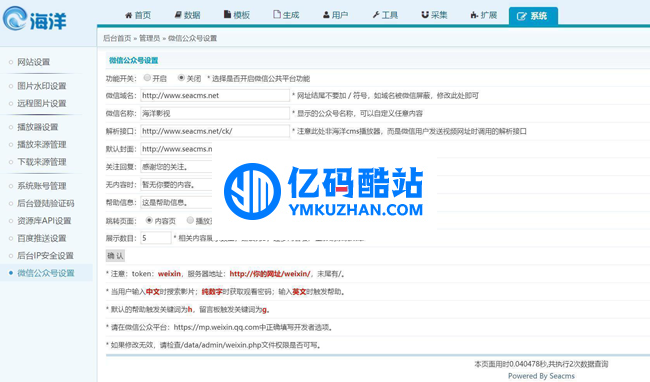Click 管理员 breadcrumb link
The height and width of the screenshot is (382, 650).
point(150,38)
